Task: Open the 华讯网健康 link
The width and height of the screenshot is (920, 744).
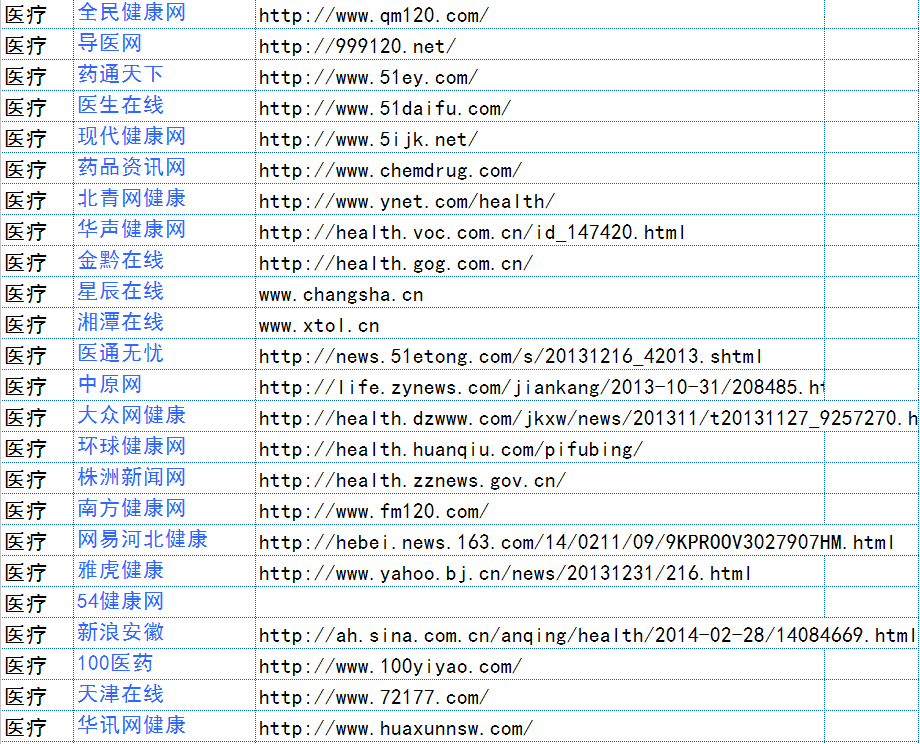Action: pos(131,726)
